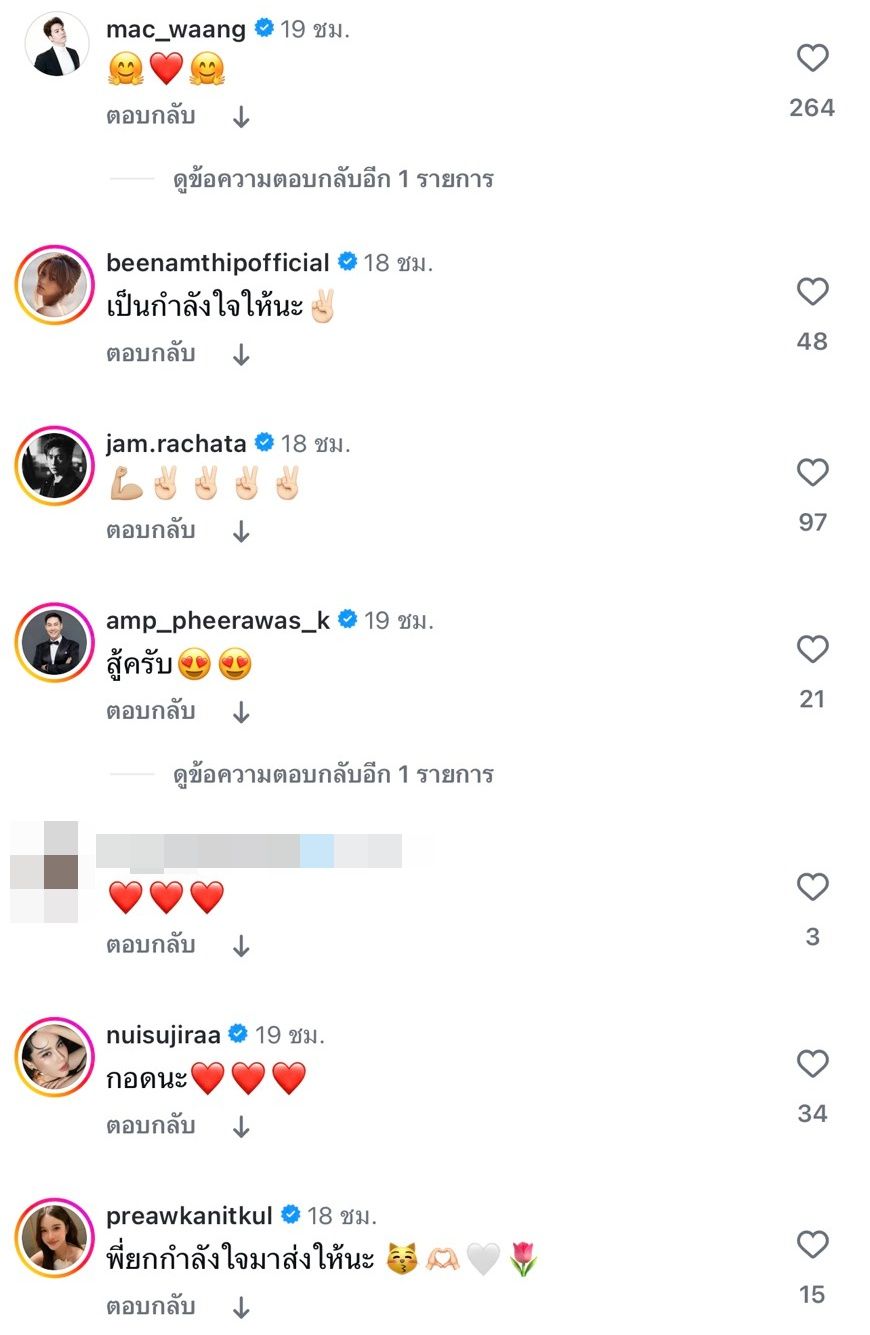
Task: Reply to preawkanitkul's comment
Action: tap(151, 1307)
